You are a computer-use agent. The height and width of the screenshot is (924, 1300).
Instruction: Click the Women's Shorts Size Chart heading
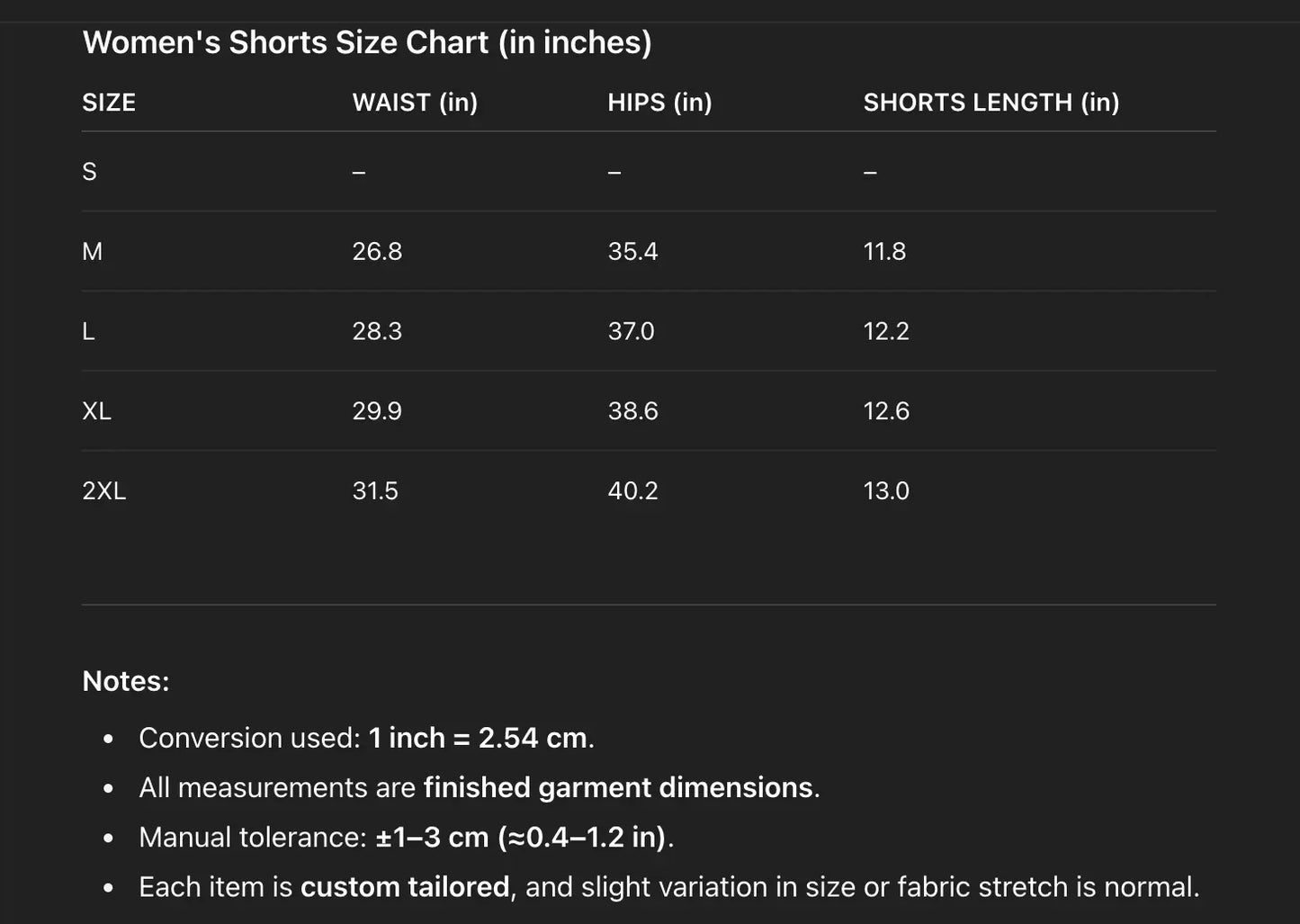point(367,42)
